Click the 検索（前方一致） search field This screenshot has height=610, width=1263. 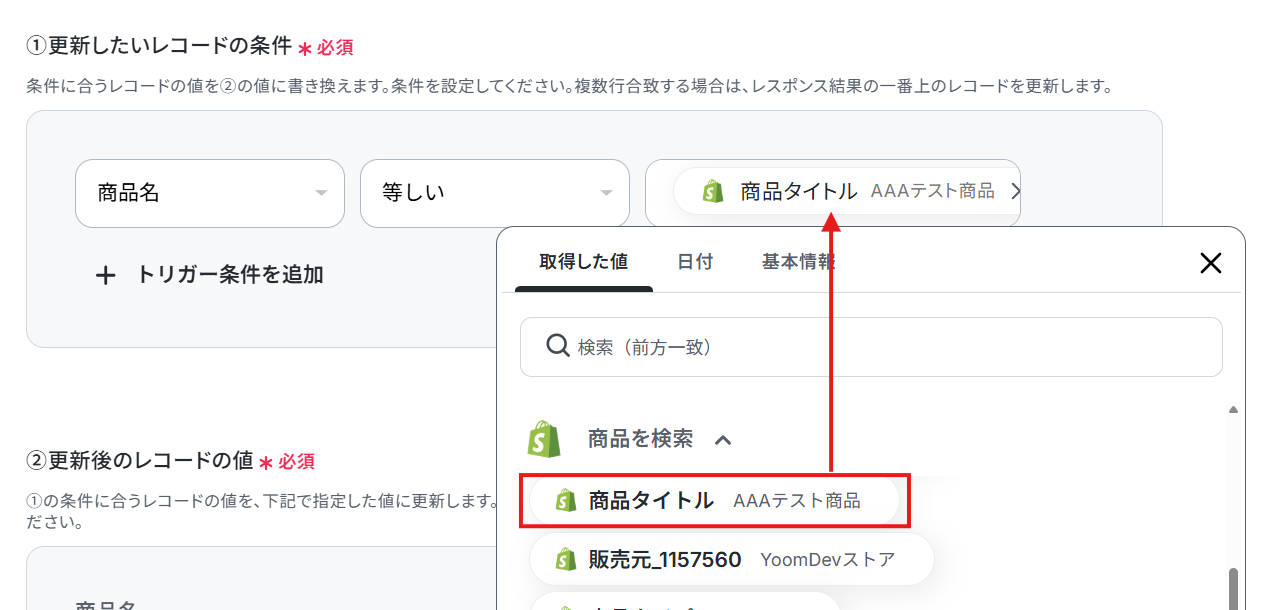point(871,347)
